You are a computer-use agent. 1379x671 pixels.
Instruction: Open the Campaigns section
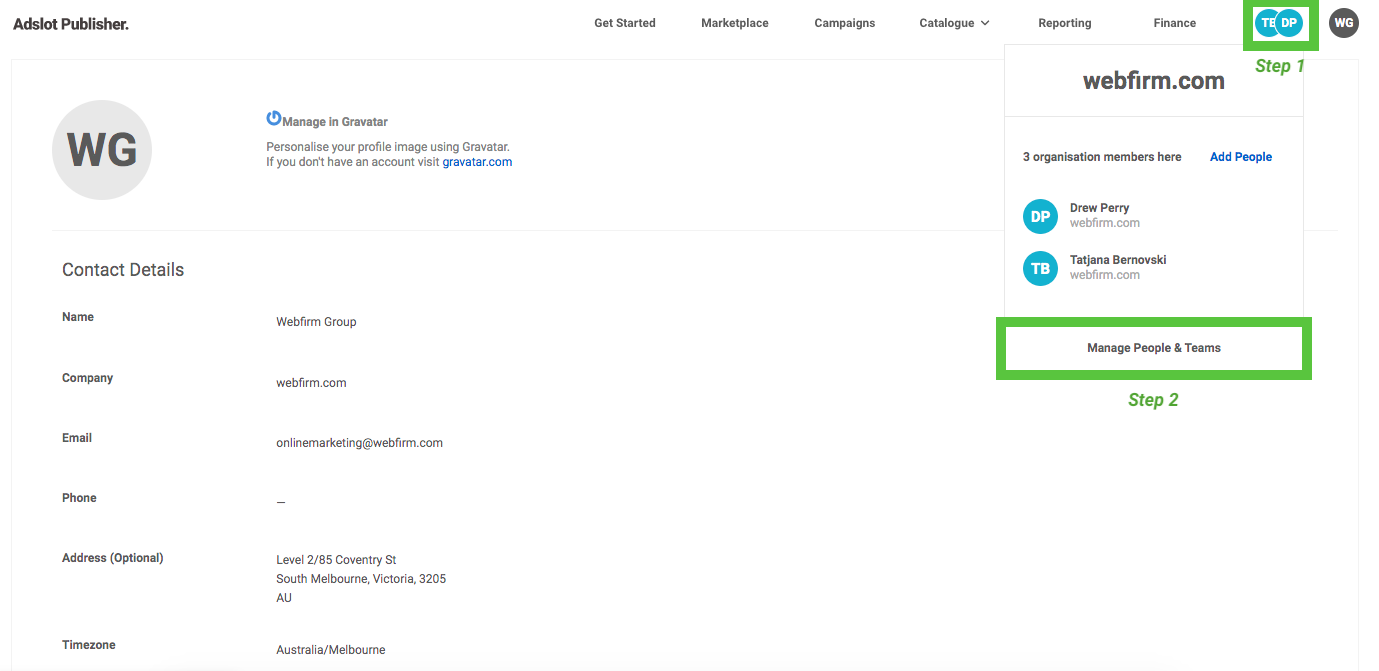(x=845, y=23)
